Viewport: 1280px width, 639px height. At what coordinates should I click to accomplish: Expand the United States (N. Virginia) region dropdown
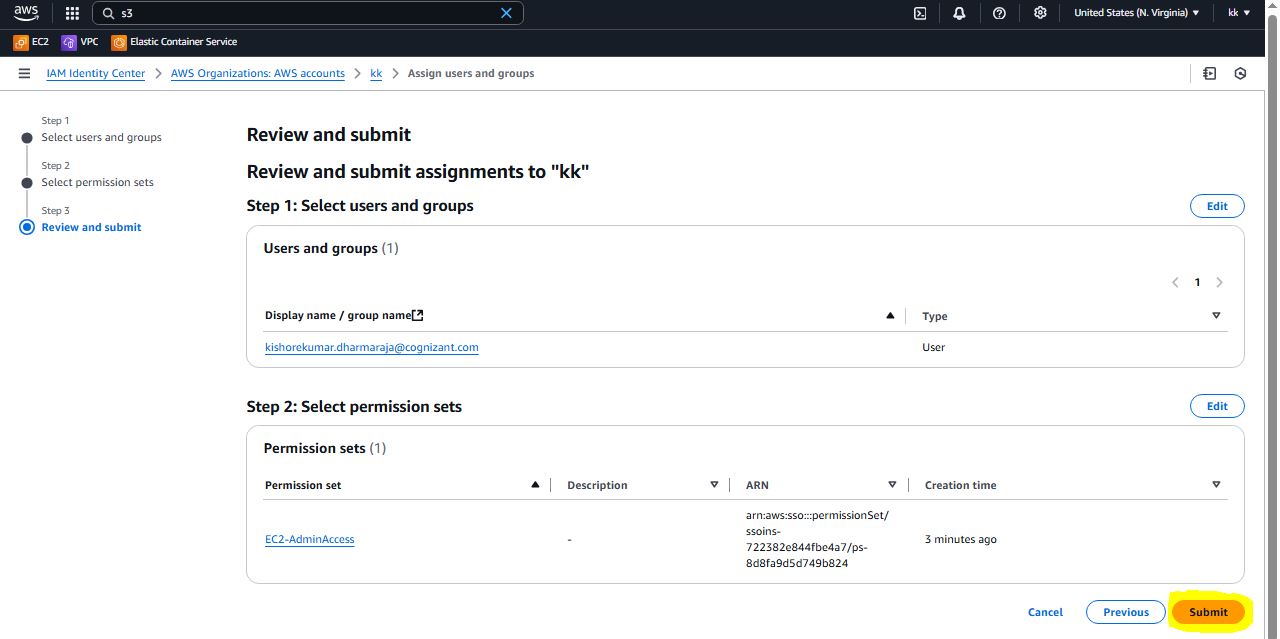pyautogui.click(x=1136, y=13)
